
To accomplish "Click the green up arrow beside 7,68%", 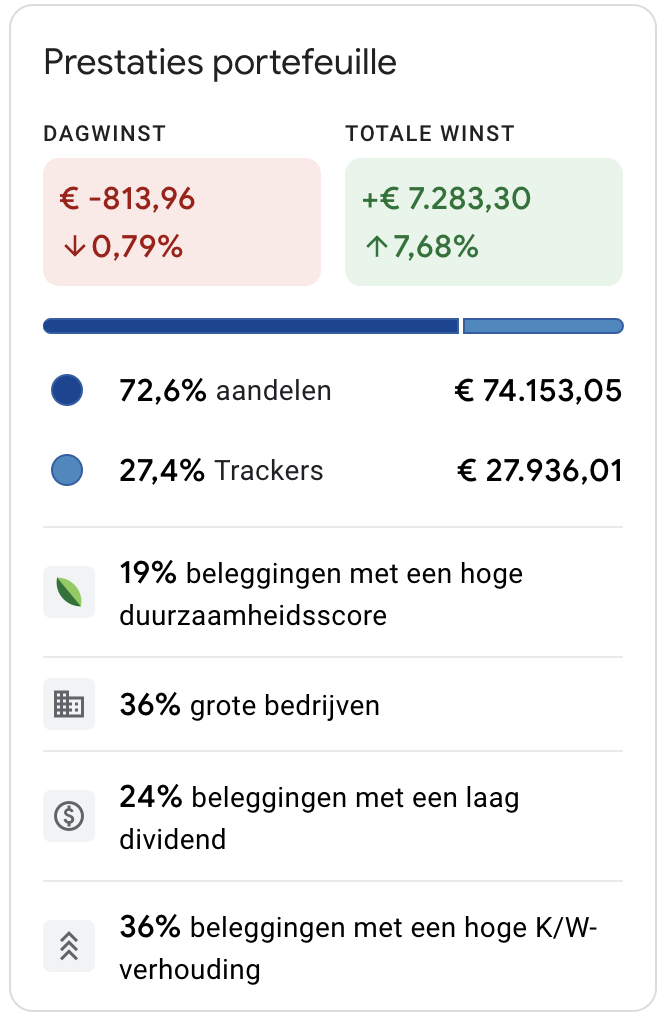I will 376,246.
